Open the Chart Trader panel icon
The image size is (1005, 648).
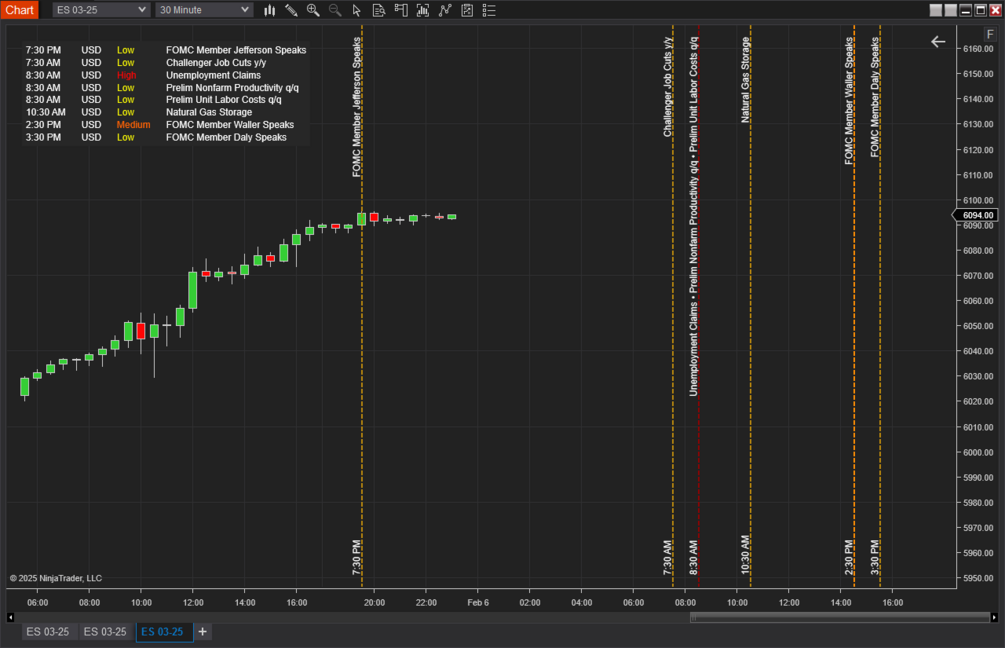(401, 10)
